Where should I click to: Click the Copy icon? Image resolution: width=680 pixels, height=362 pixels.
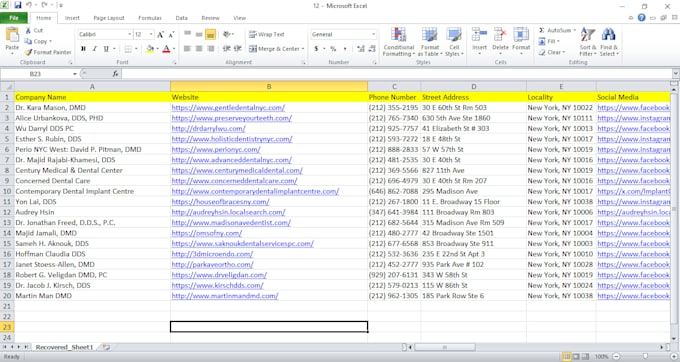[x=28, y=41]
